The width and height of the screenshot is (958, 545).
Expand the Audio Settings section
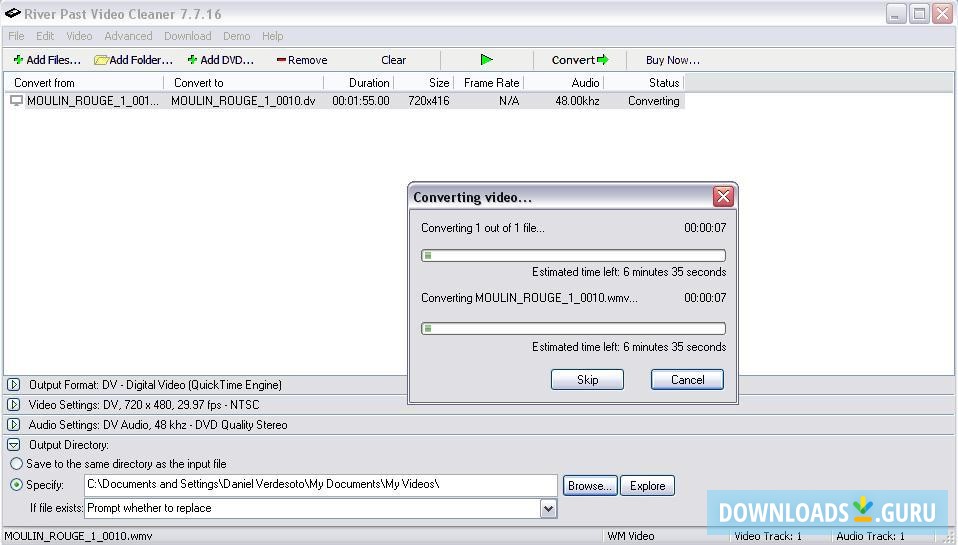point(13,425)
